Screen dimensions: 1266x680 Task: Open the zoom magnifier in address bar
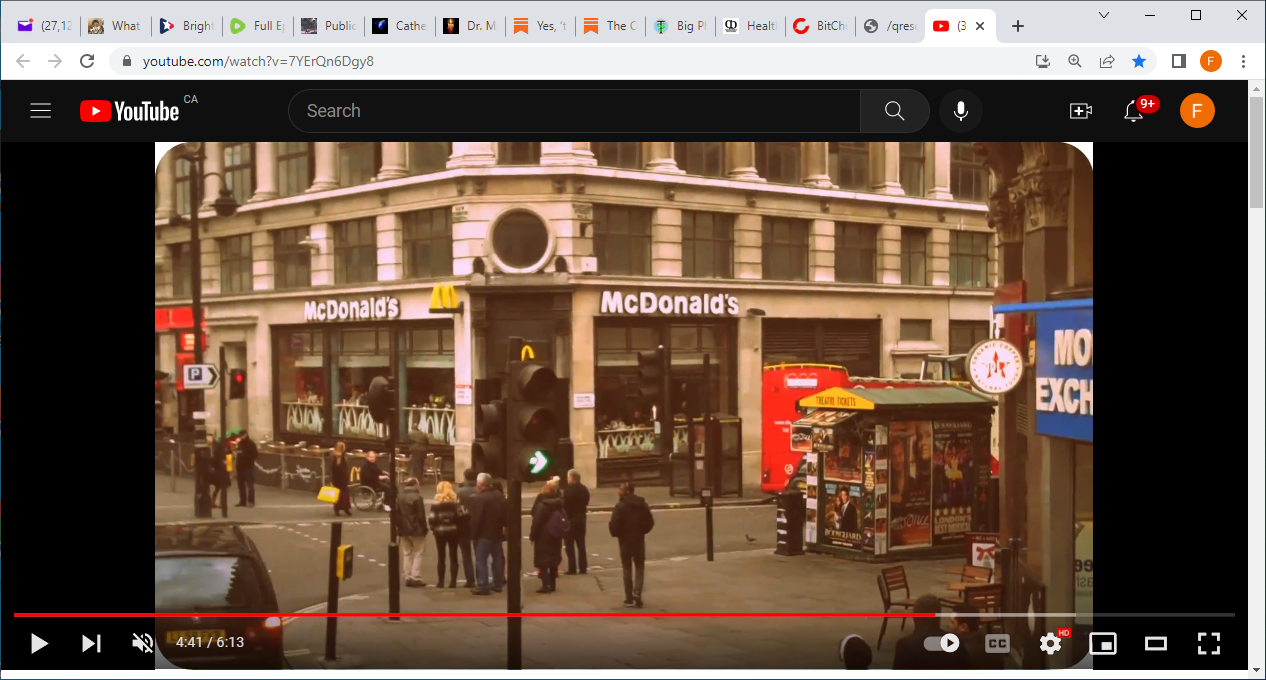1075,61
